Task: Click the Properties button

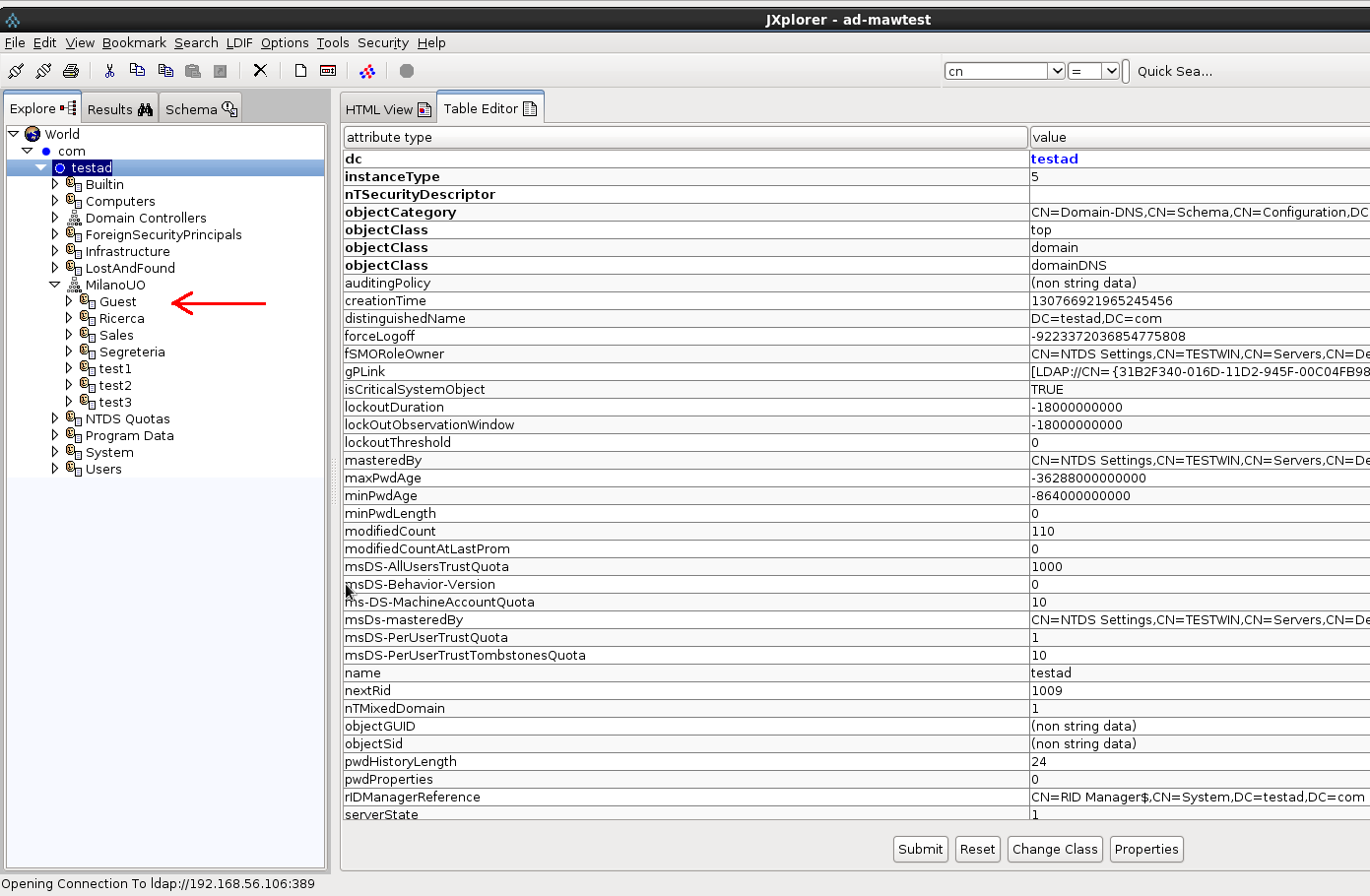Action: coord(1146,849)
